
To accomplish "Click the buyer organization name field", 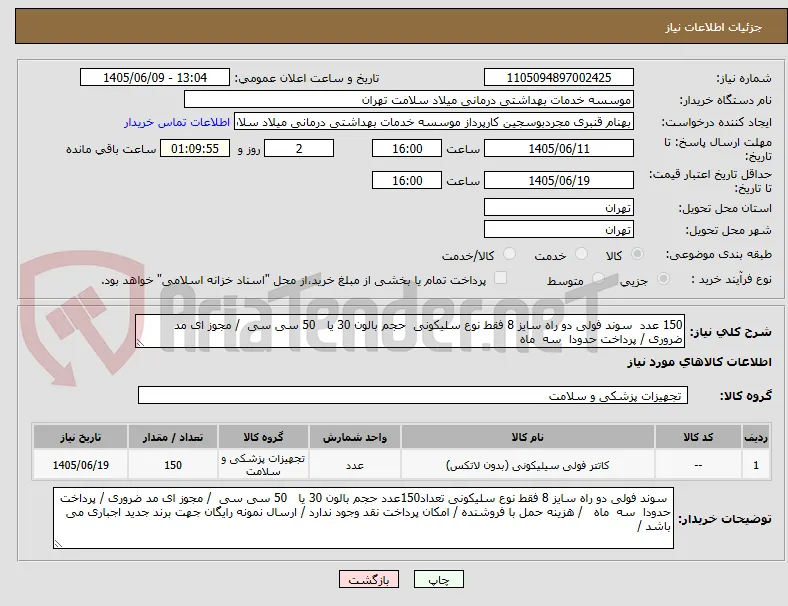I will point(409,99).
